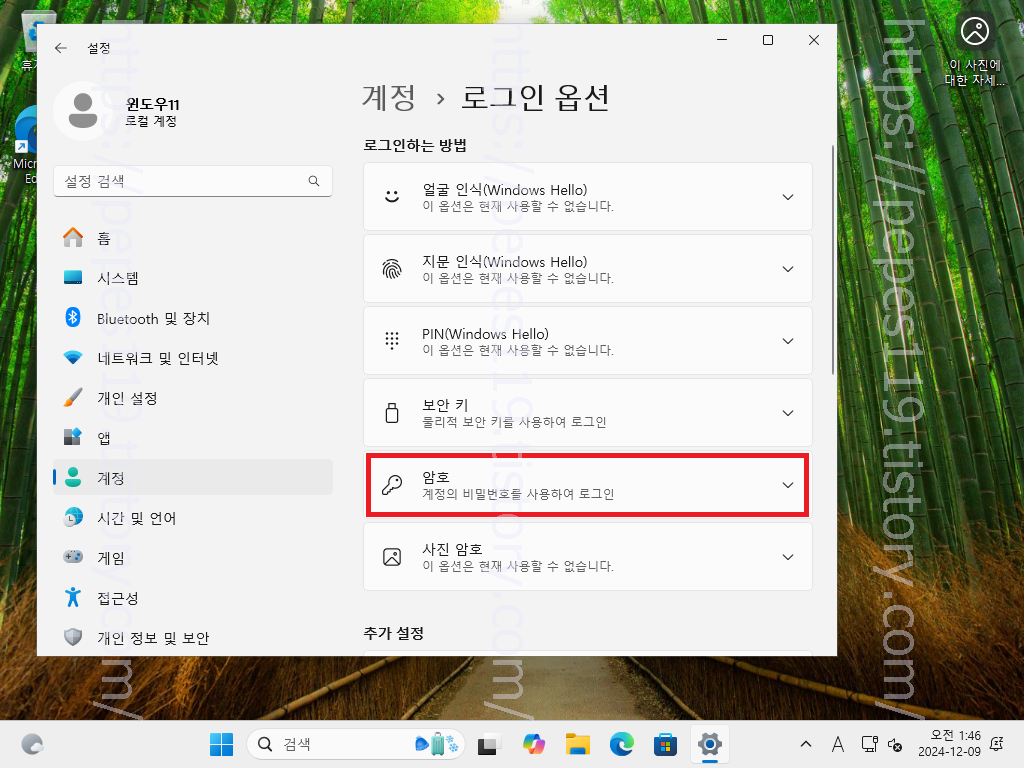Open Microsoft Store from the taskbar
The height and width of the screenshot is (768, 1024).
point(665,744)
